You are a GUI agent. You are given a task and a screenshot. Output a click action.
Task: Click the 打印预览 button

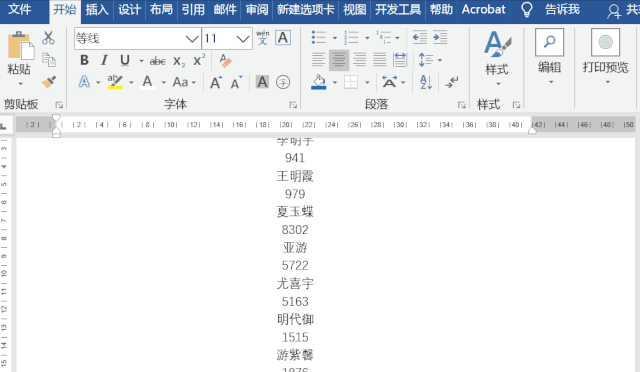[x=605, y=56]
